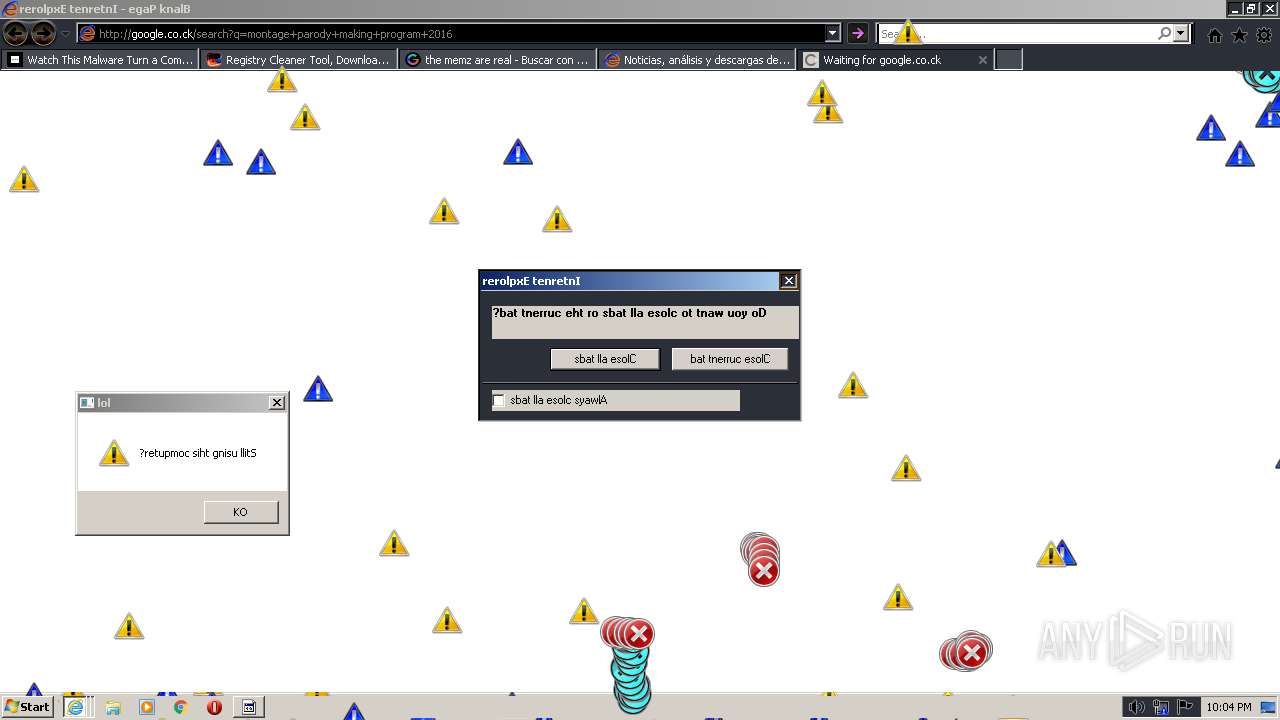The image size is (1280, 720).
Task: Open the search provider dropdown arrow
Action: tap(1181, 34)
